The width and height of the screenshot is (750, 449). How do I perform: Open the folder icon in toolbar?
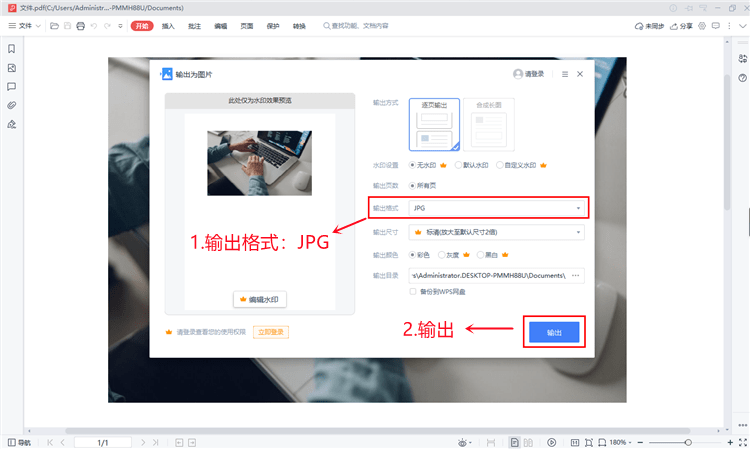[x=55, y=26]
